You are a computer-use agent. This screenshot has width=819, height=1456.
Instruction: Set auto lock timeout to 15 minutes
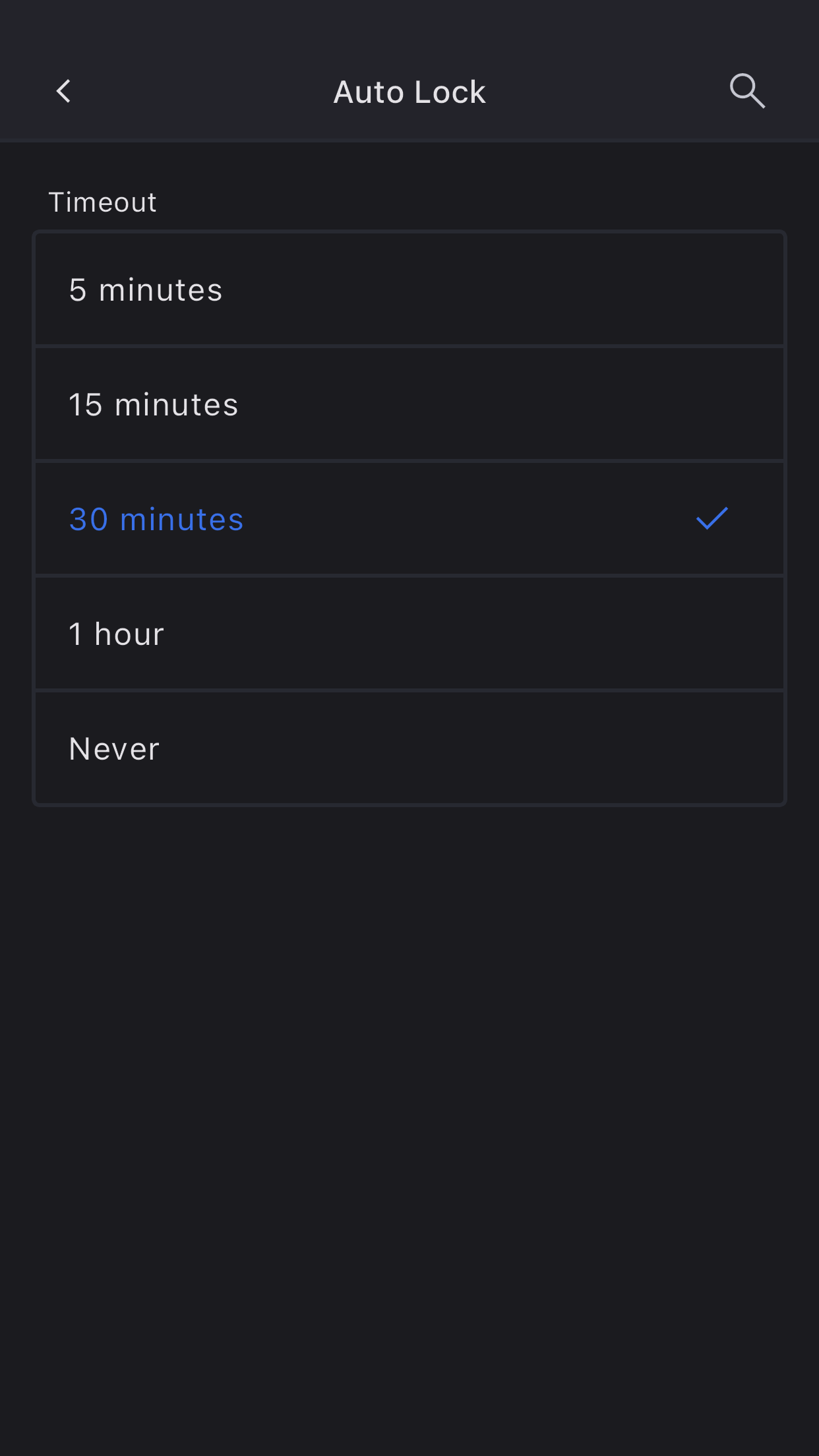tap(409, 404)
